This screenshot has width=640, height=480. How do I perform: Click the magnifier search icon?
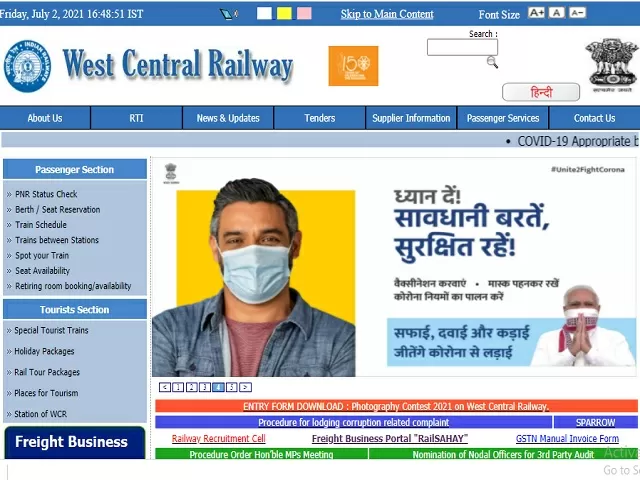(x=492, y=62)
